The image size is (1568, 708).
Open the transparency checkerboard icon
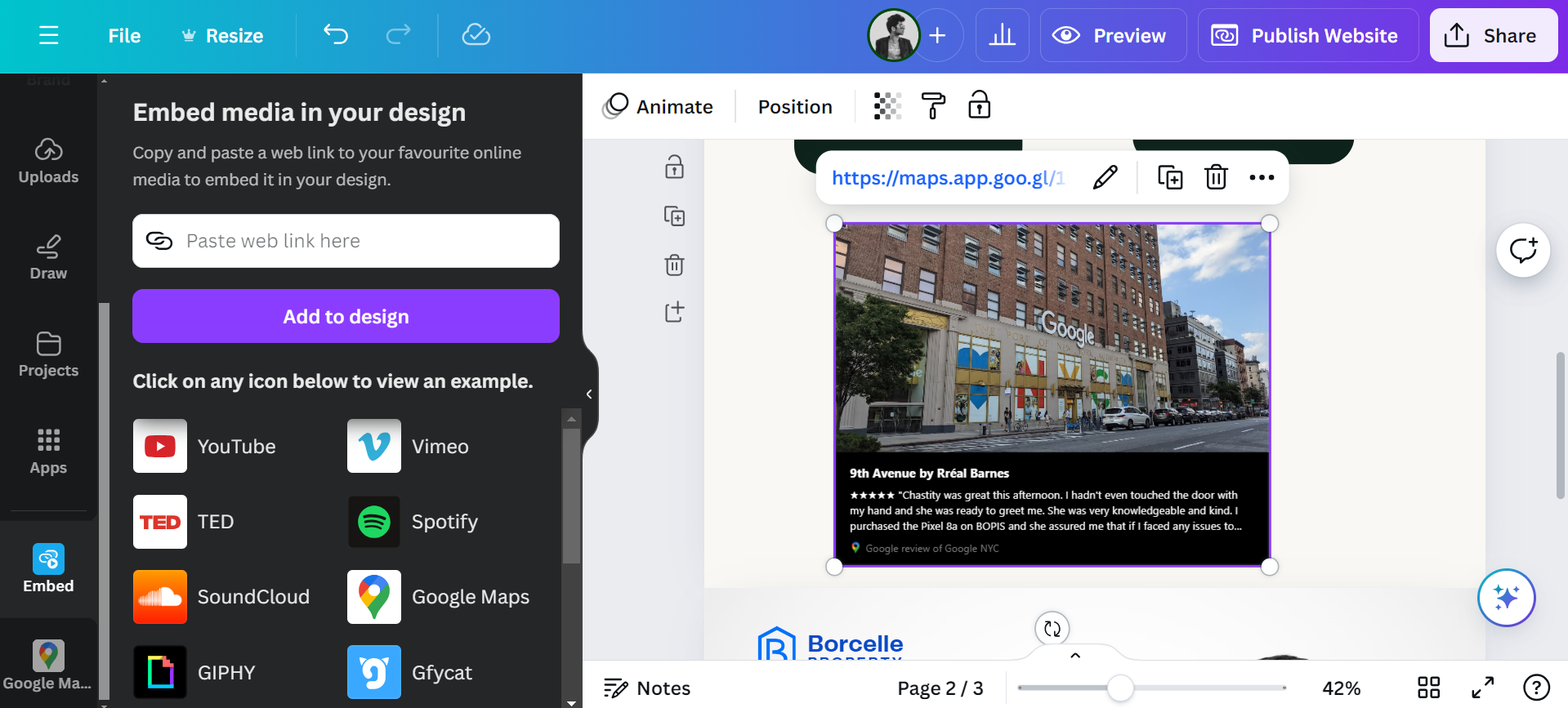[x=887, y=106]
